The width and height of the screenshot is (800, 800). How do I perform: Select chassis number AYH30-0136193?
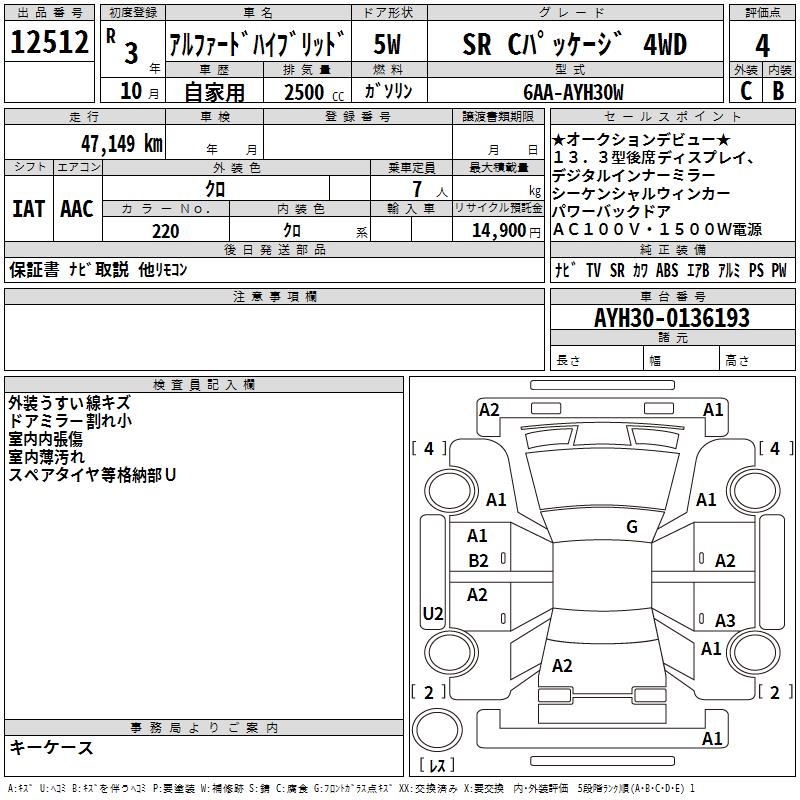672,318
